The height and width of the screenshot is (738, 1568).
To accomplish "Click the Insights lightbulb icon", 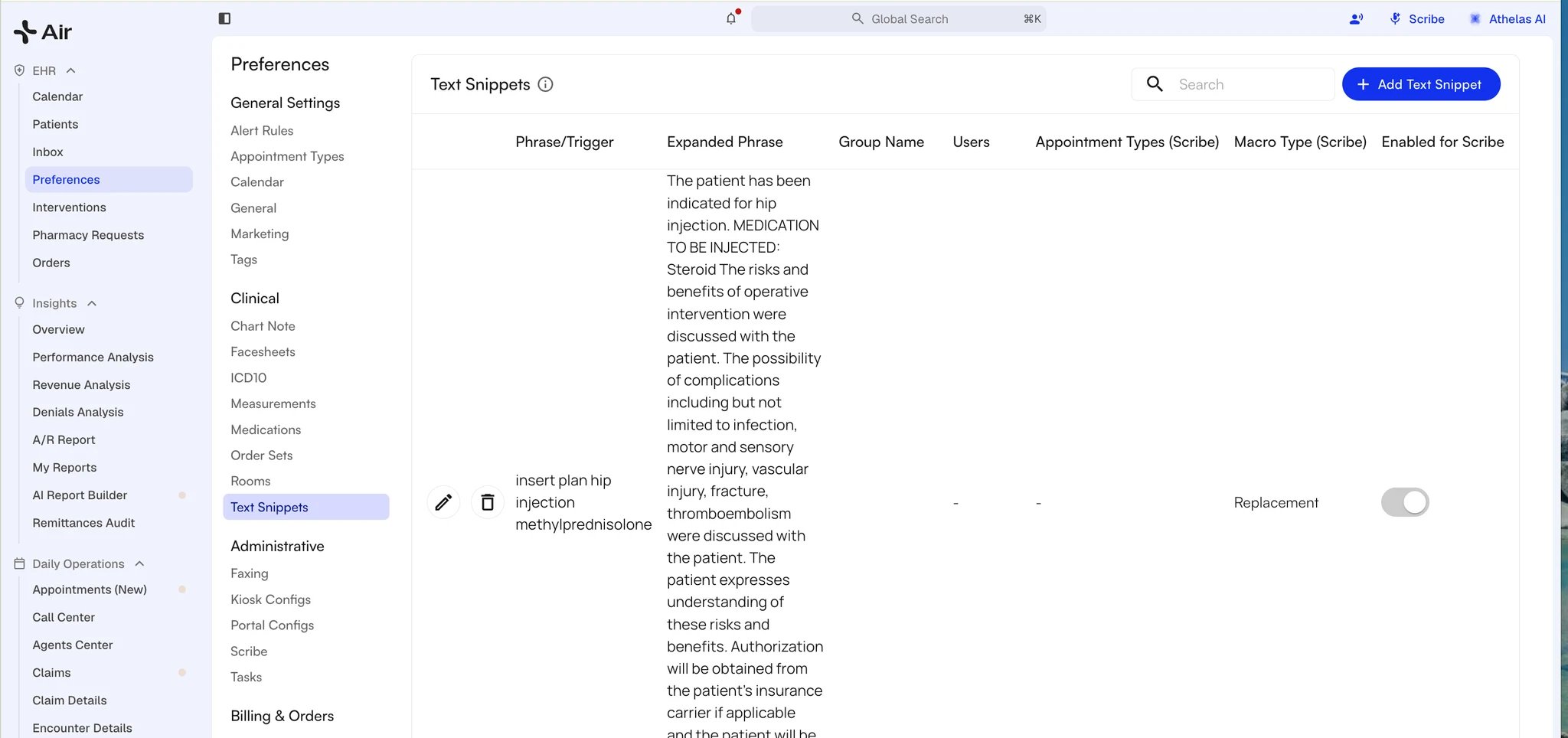I will [19, 303].
